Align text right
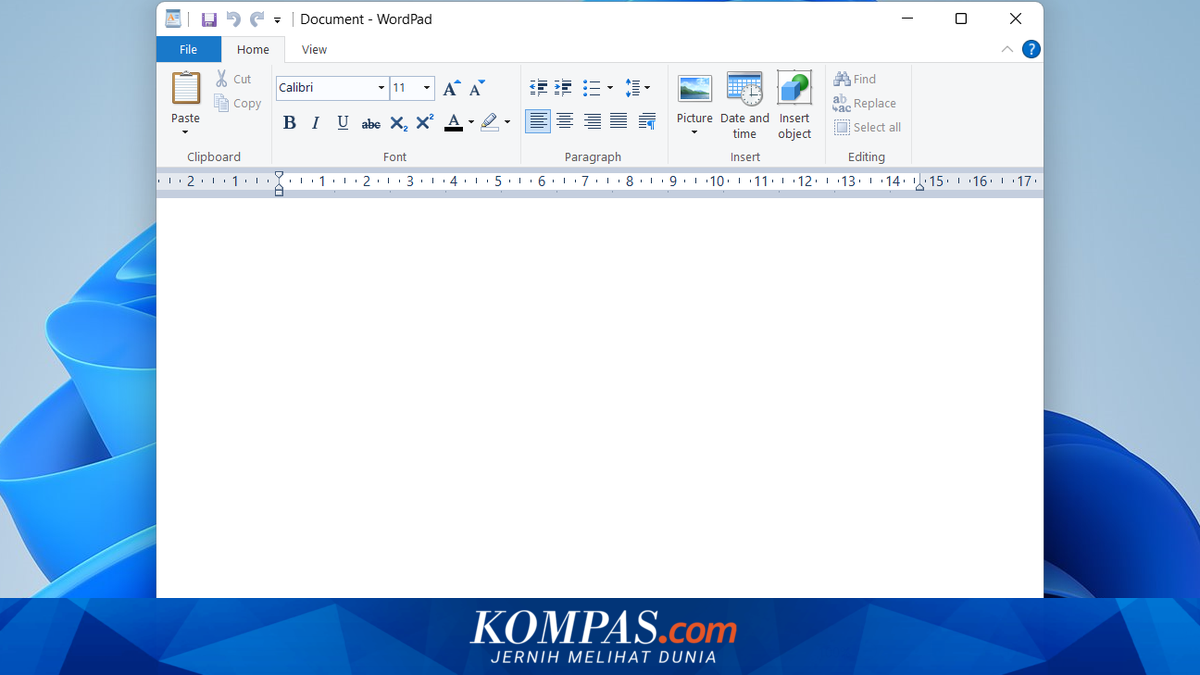Viewport: 1200px width, 675px height. coord(592,122)
